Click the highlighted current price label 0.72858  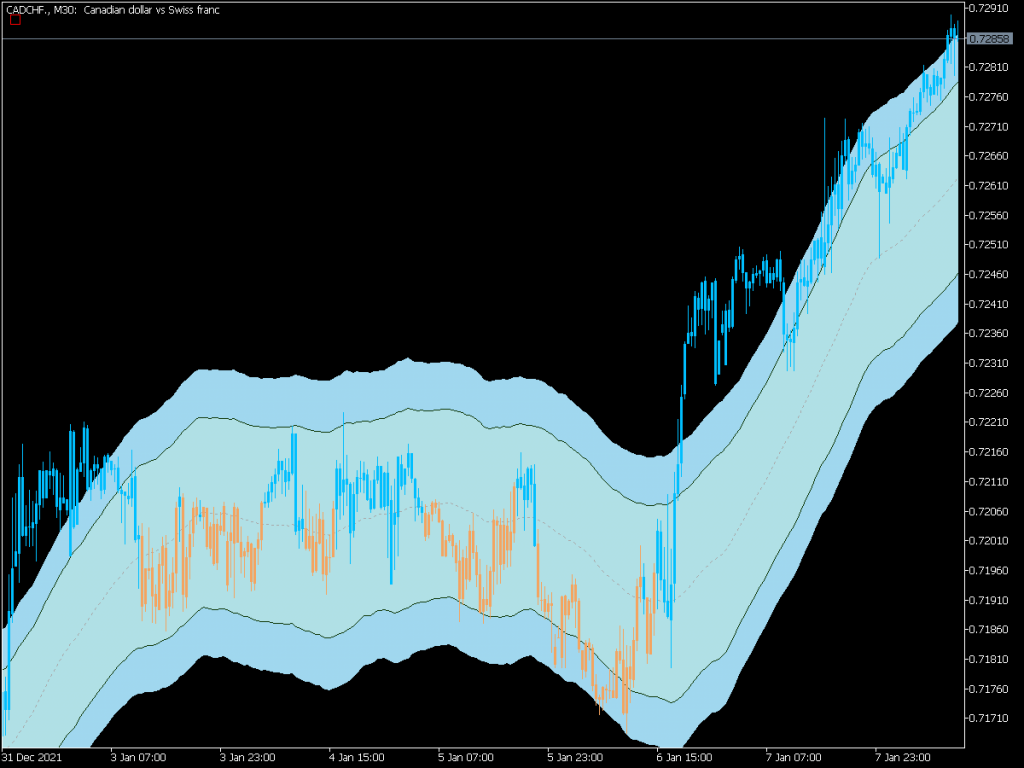coord(992,37)
